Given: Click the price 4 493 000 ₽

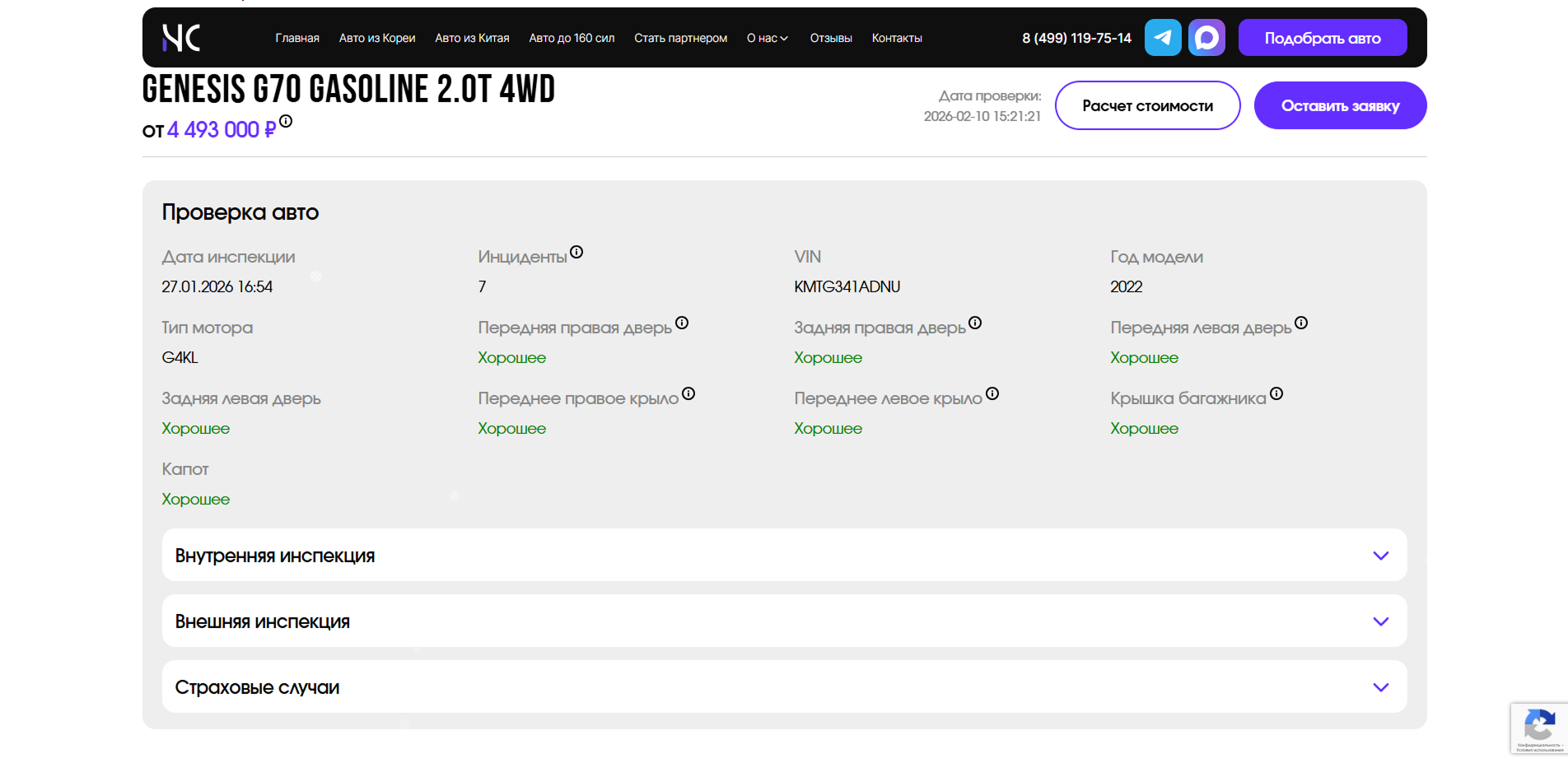Looking at the screenshot, I should [222, 130].
